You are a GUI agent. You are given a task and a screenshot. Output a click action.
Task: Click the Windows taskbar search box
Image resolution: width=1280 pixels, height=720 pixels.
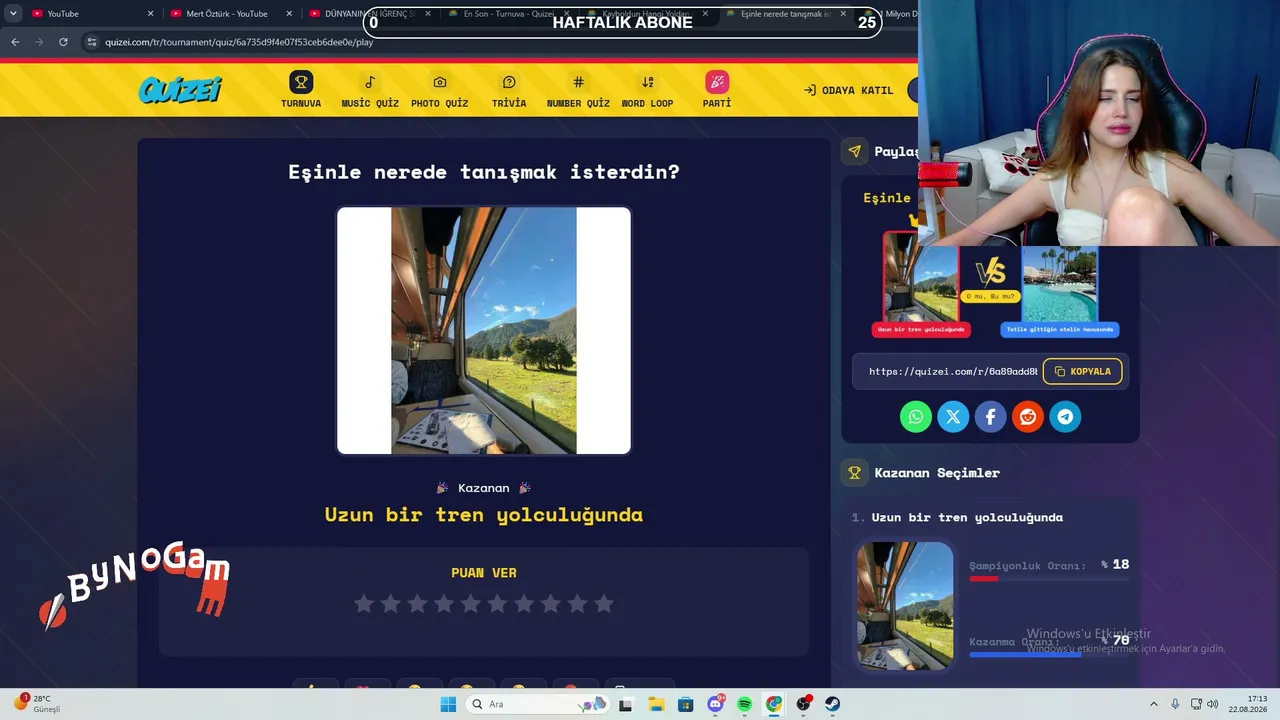click(538, 704)
